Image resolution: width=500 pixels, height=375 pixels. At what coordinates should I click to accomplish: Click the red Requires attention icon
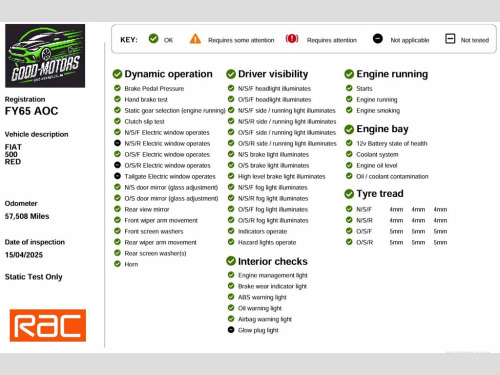[292, 39]
